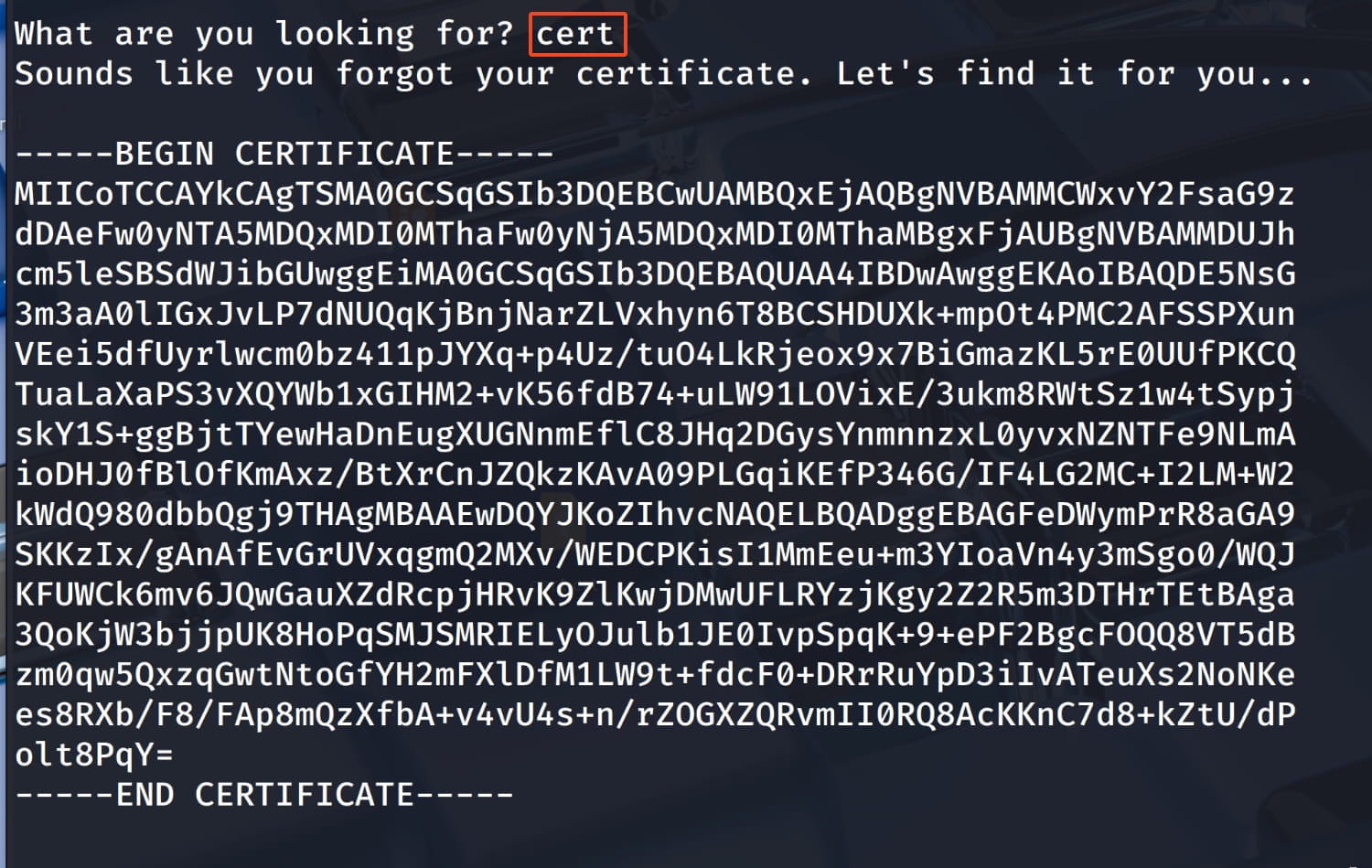Click the certificate line starting 'ioDHJ0fBlOfK'

(x=655, y=474)
